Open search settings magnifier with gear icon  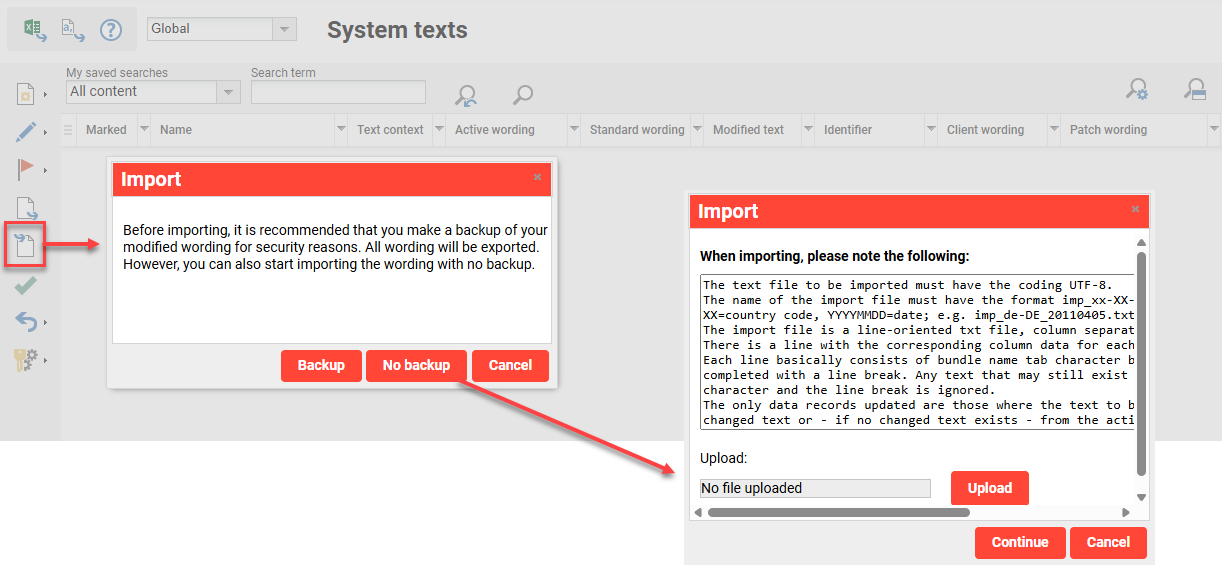(x=1137, y=89)
